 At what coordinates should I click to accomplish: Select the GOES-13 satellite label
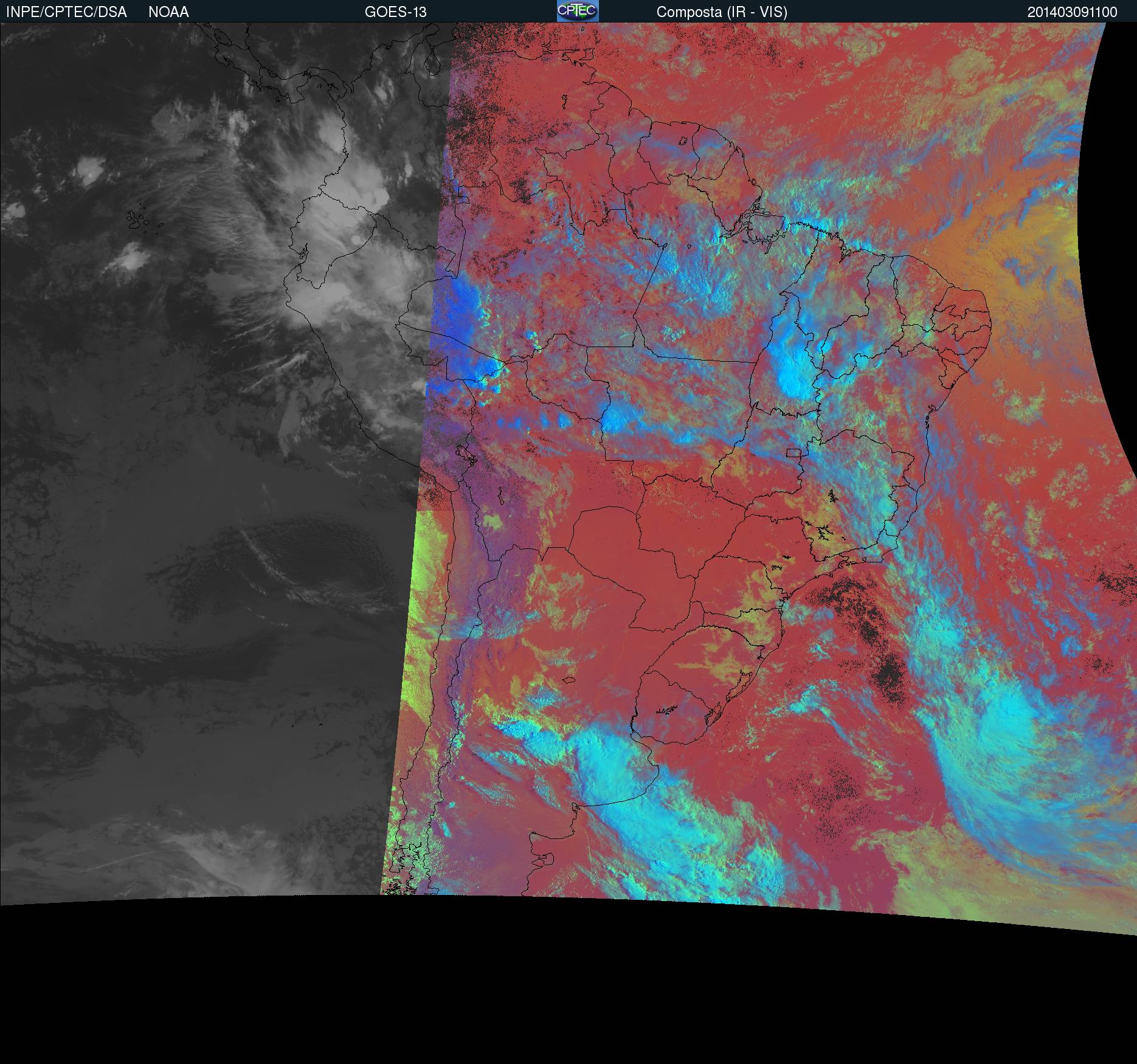click(395, 12)
